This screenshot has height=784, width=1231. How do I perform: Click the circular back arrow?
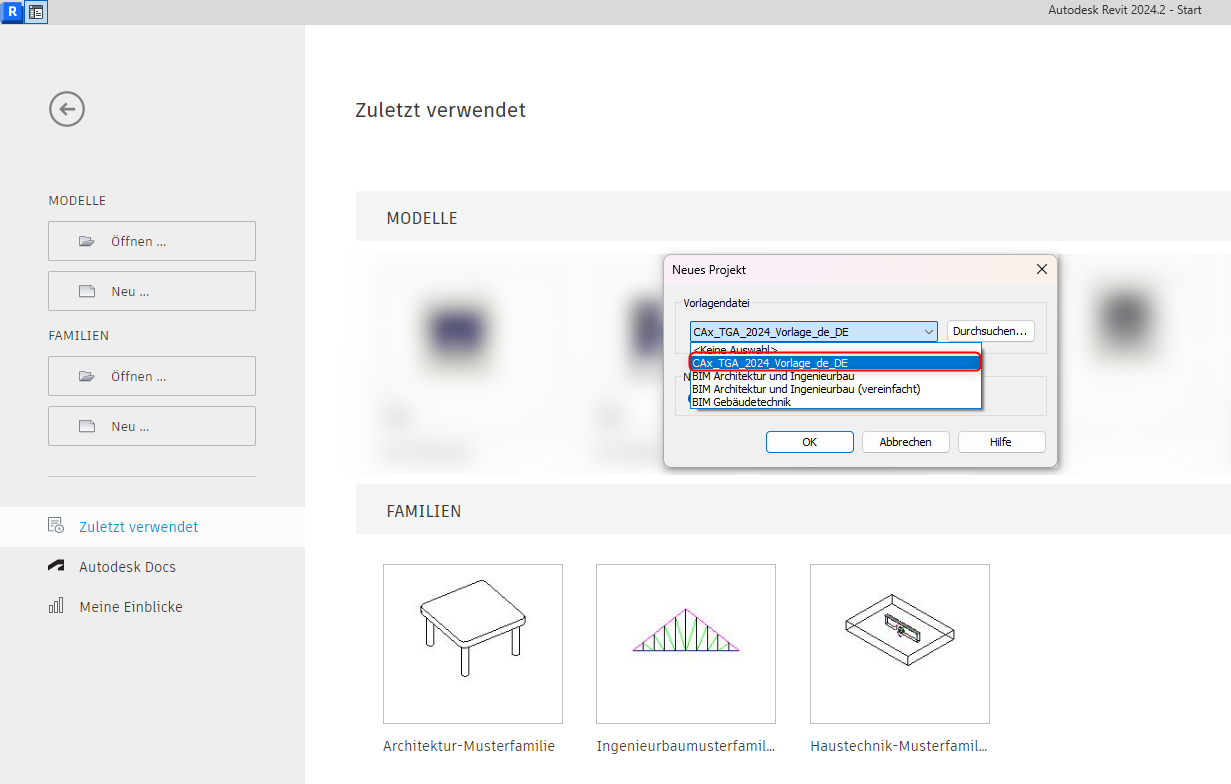click(x=67, y=109)
